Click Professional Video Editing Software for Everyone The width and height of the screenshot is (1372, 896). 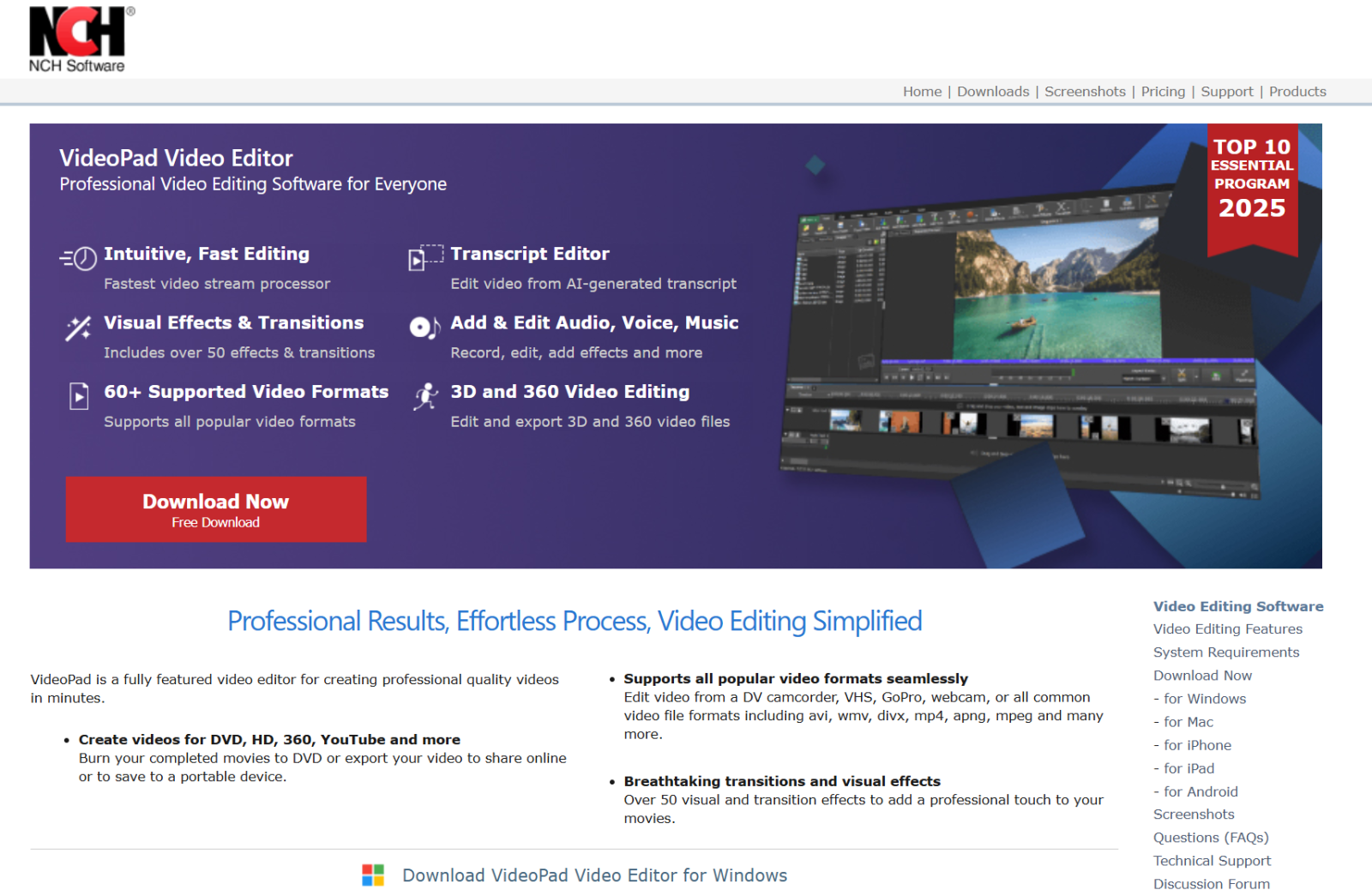(x=253, y=184)
